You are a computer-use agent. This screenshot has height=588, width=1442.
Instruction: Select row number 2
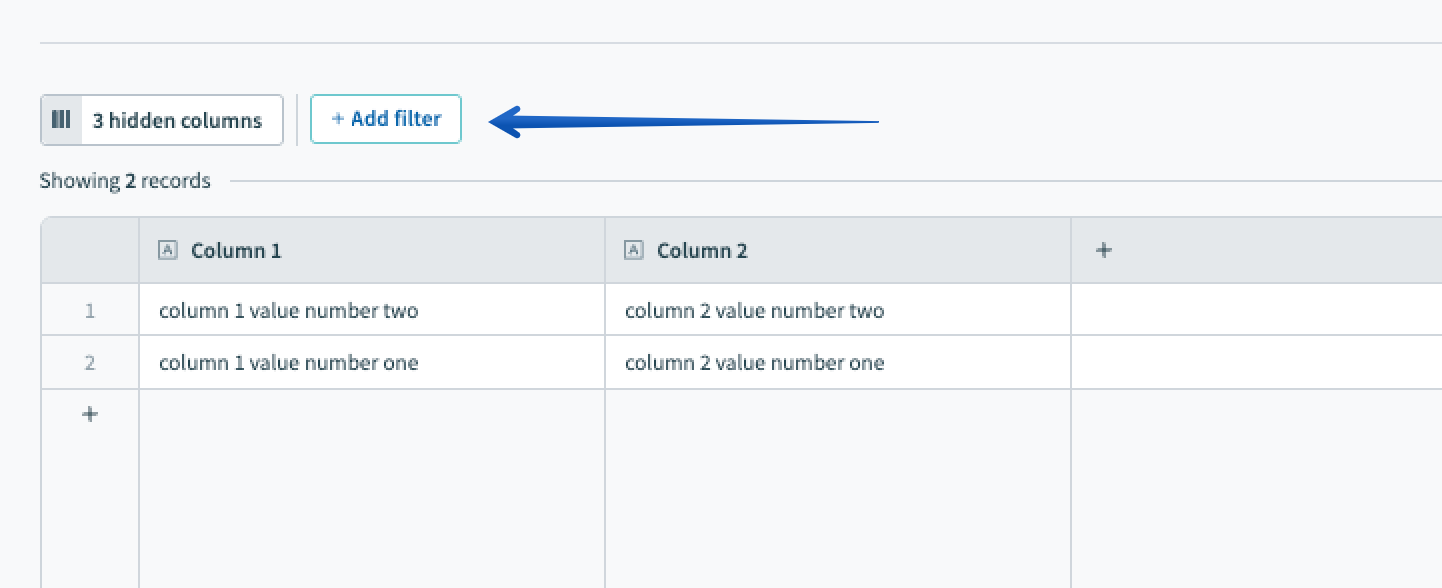pyautogui.click(x=90, y=362)
